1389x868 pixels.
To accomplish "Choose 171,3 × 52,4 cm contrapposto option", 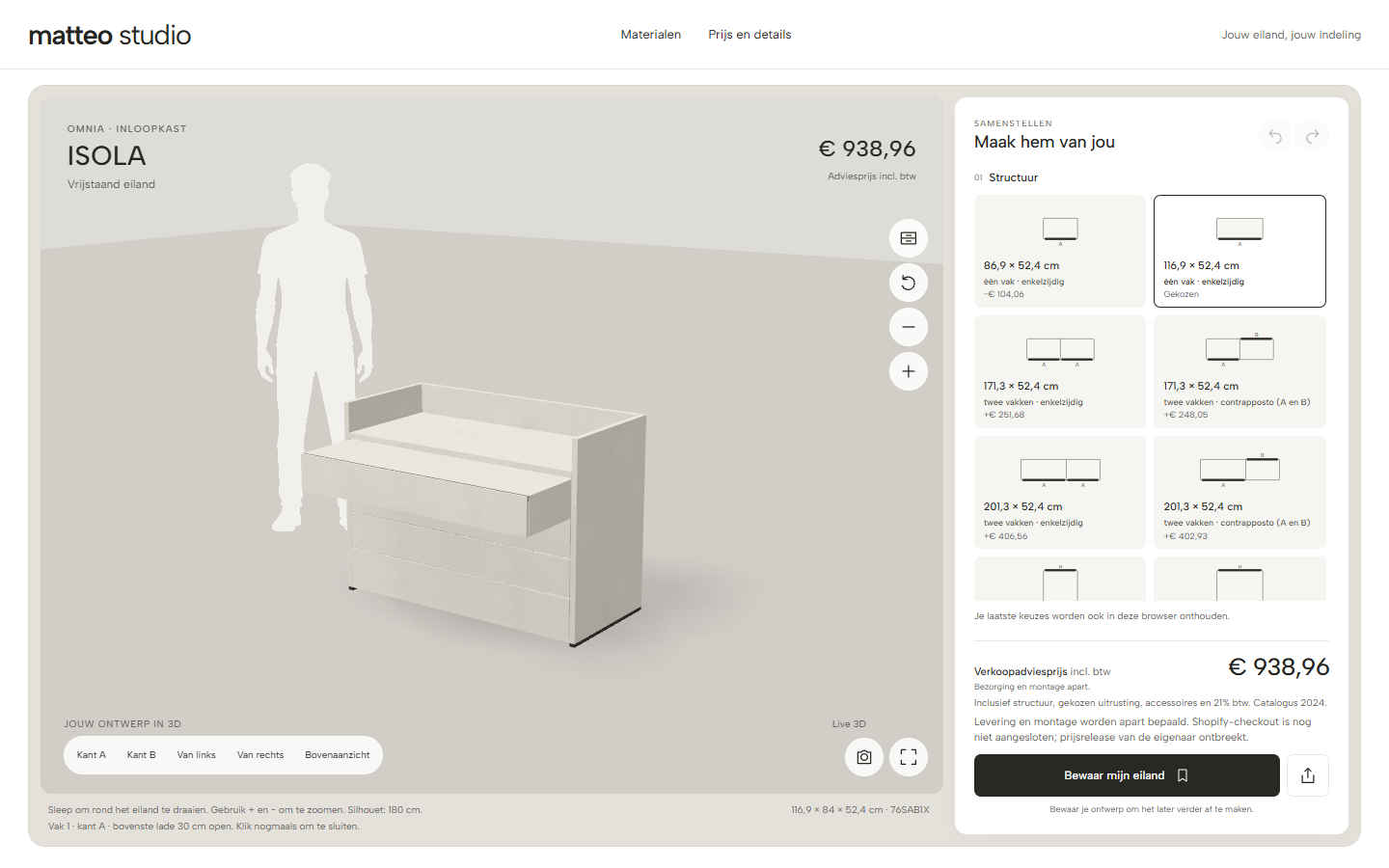I will pos(1239,372).
